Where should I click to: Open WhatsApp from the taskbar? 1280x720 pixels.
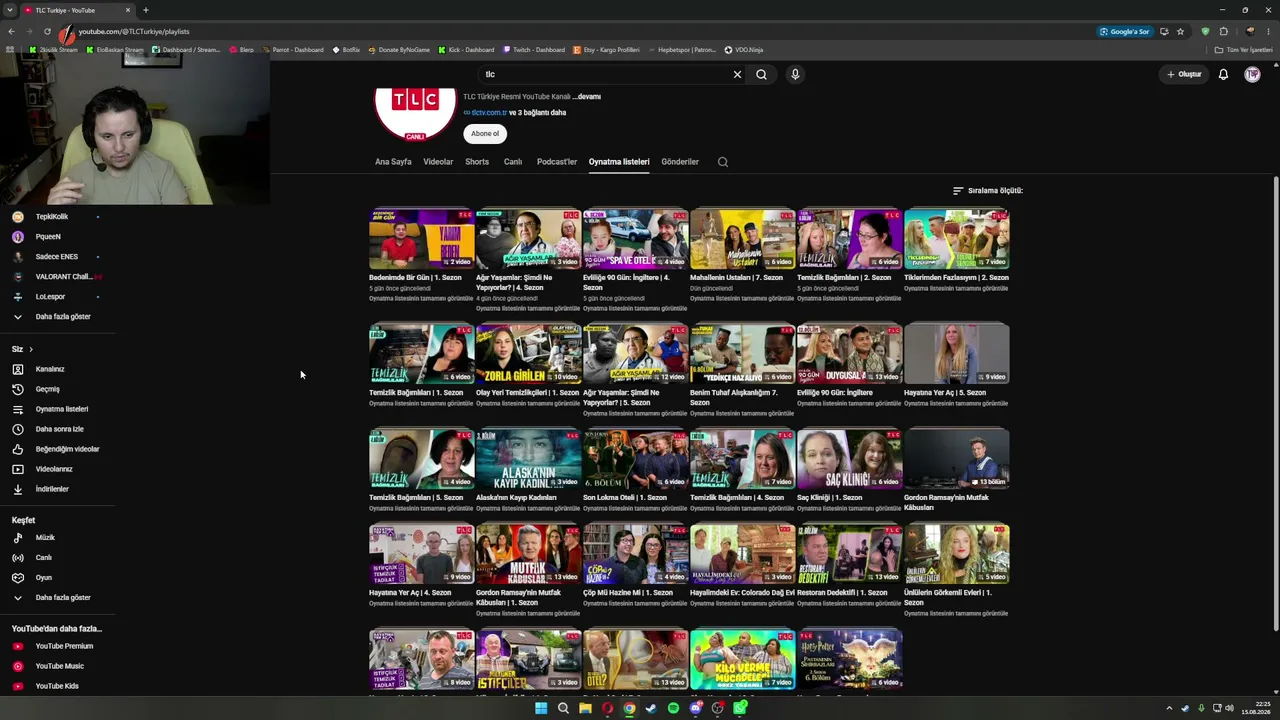740,708
